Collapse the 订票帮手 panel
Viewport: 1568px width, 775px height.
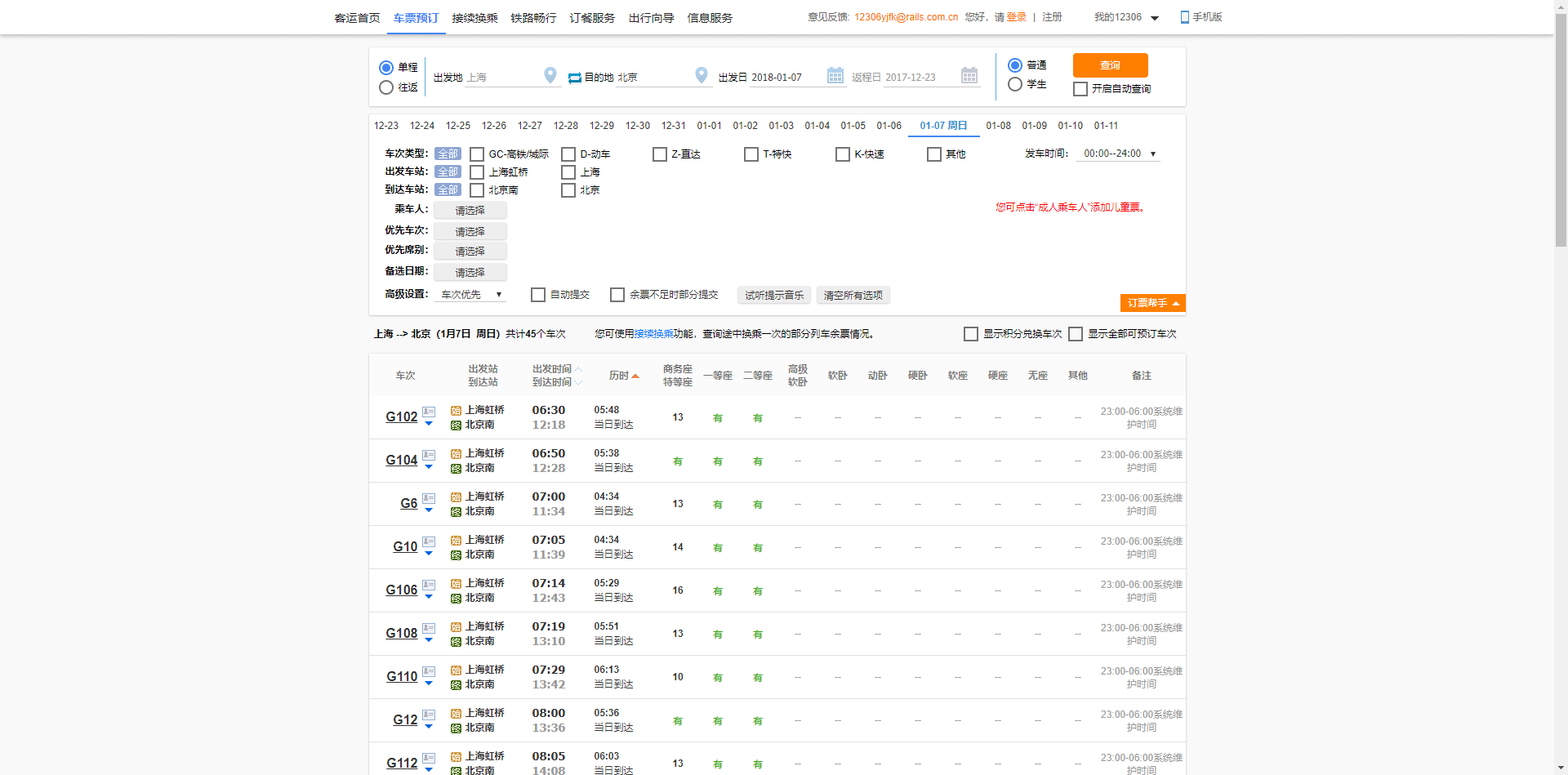1153,303
